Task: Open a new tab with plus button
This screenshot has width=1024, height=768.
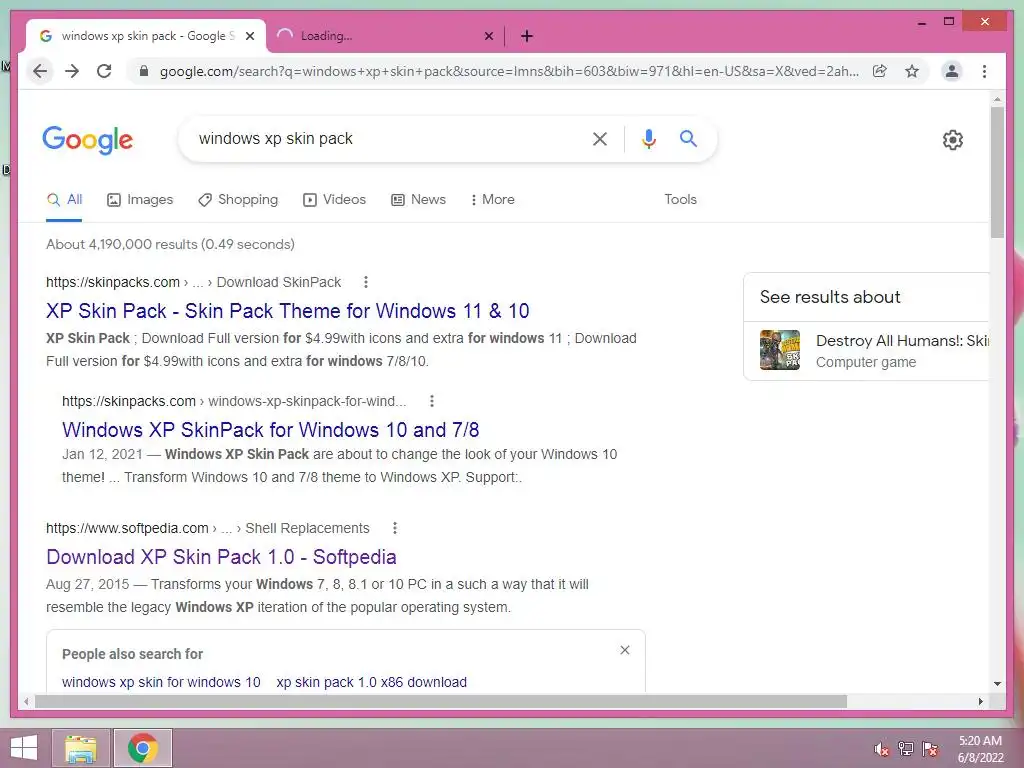Action: (527, 36)
